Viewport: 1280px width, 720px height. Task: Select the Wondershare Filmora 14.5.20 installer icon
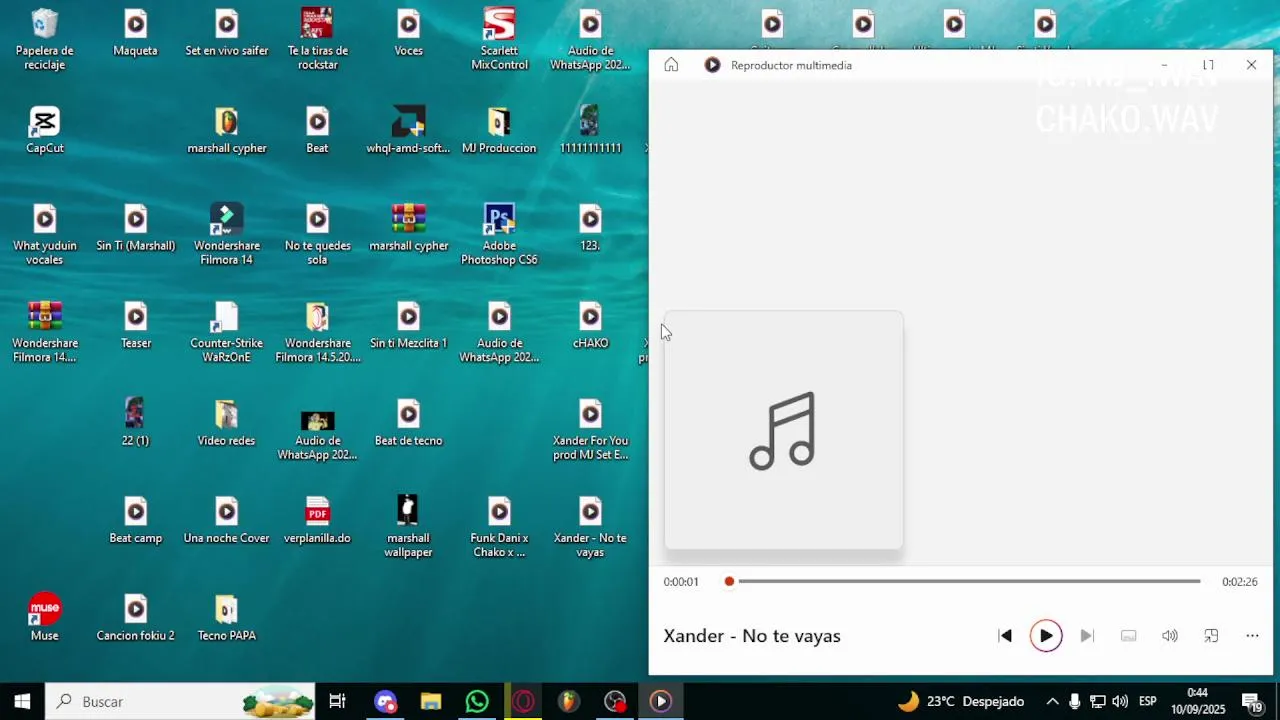coord(317,333)
